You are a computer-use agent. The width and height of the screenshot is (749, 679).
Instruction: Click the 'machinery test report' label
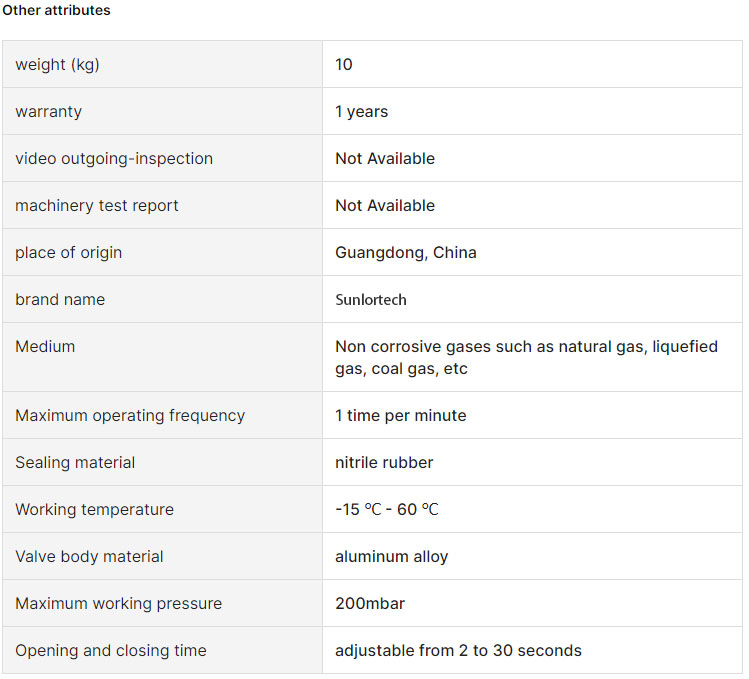(97, 205)
